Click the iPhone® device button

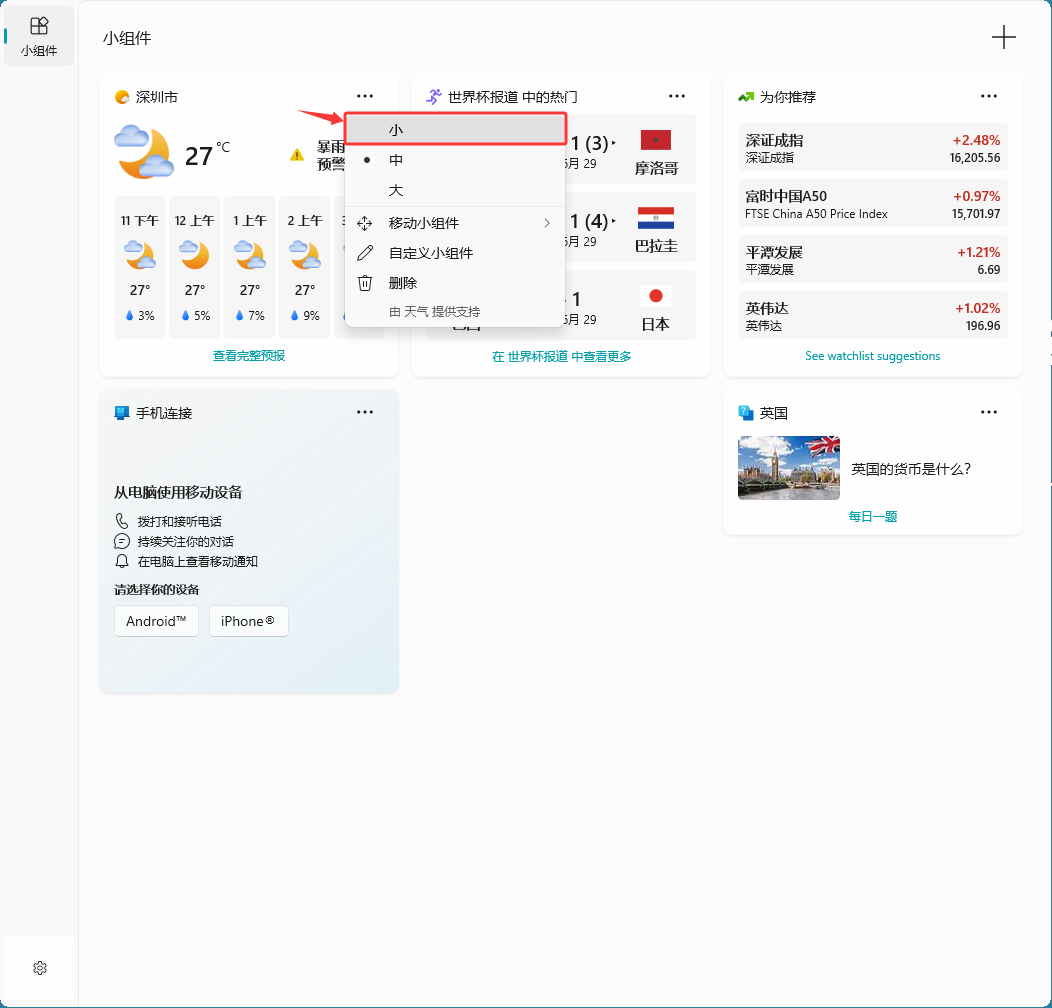pos(249,621)
